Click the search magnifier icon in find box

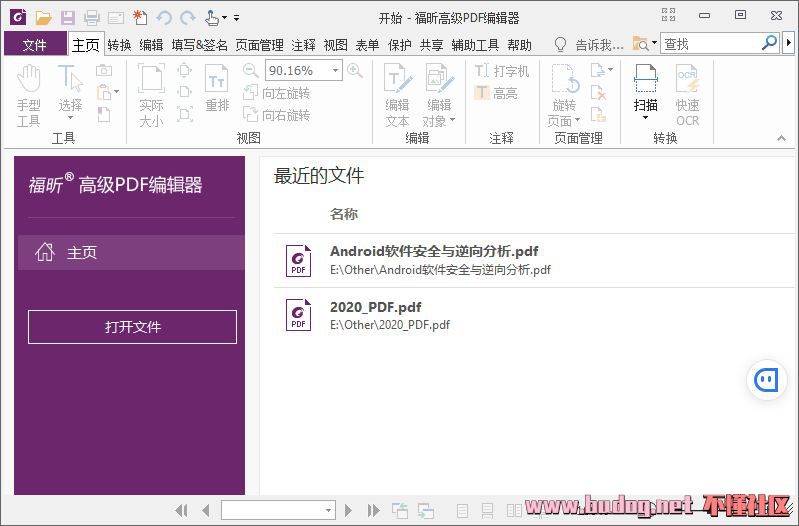pos(769,43)
